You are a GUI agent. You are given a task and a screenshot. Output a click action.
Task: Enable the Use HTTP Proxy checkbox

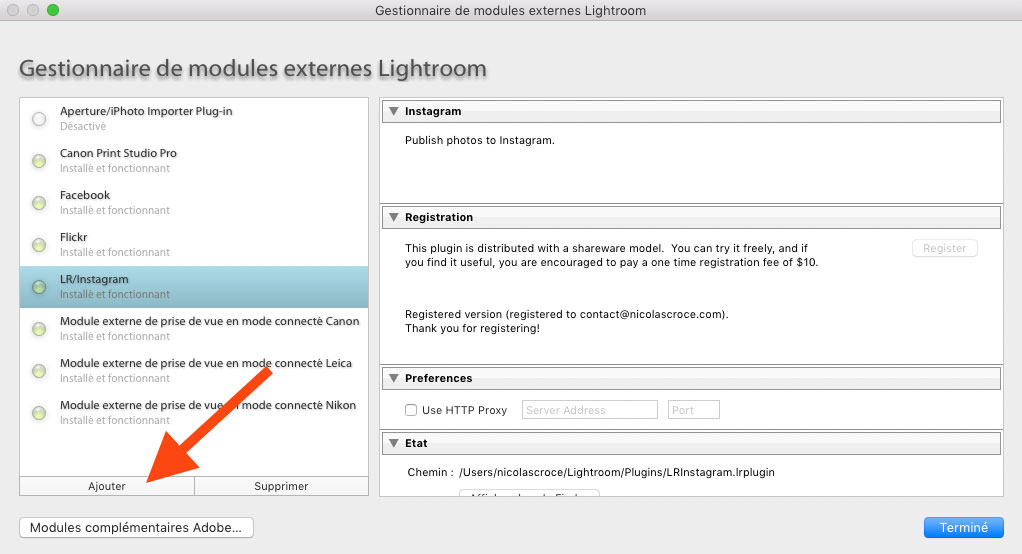(411, 410)
